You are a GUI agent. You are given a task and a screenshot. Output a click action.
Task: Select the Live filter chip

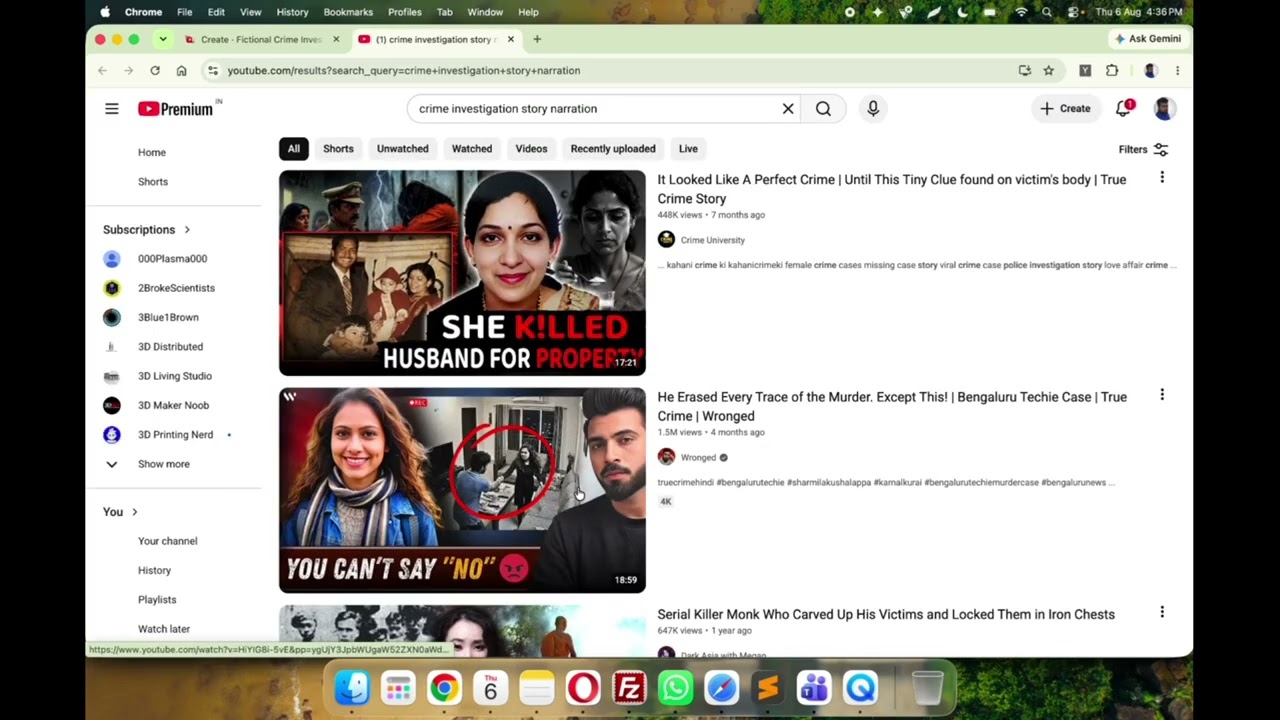tap(688, 149)
